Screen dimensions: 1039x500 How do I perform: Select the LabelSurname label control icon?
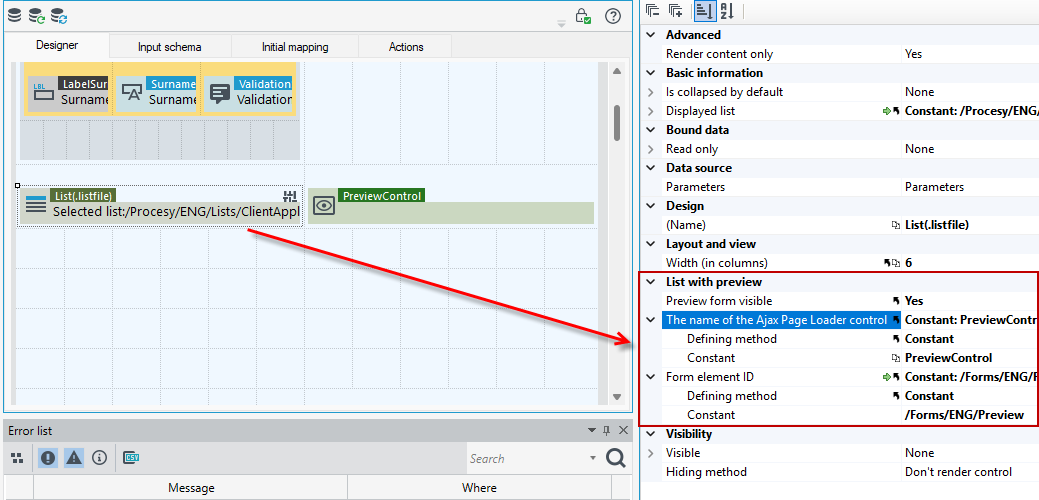point(44,93)
